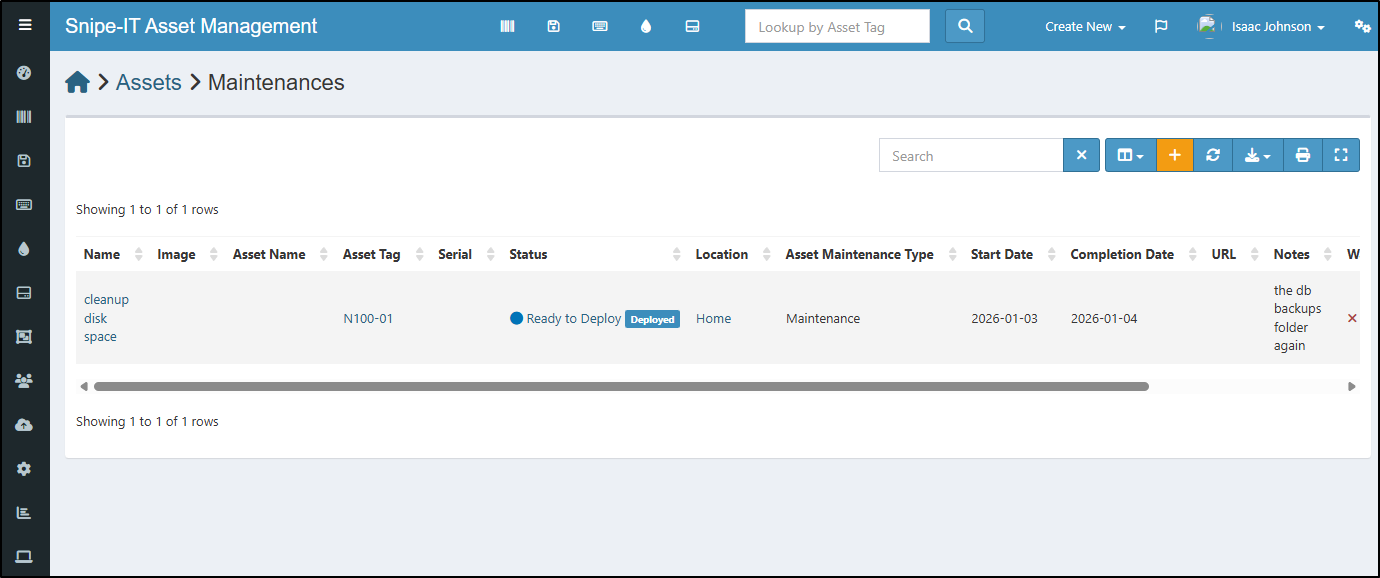1380x578 pixels.
Task: Open the Reports chart icon in sidebar
Action: [25, 513]
